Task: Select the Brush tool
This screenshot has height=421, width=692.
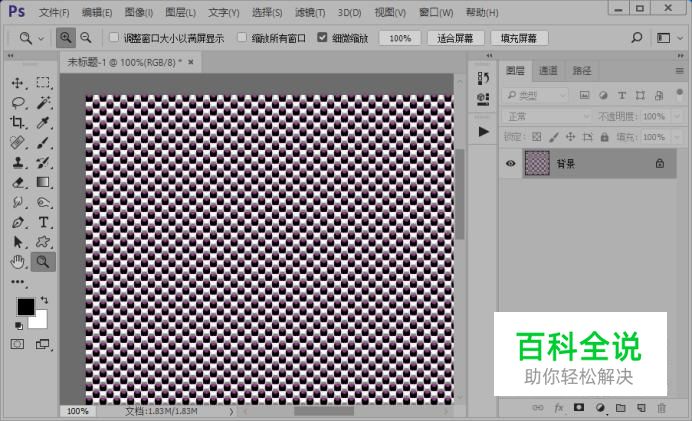Action: (x=43, y=143)
